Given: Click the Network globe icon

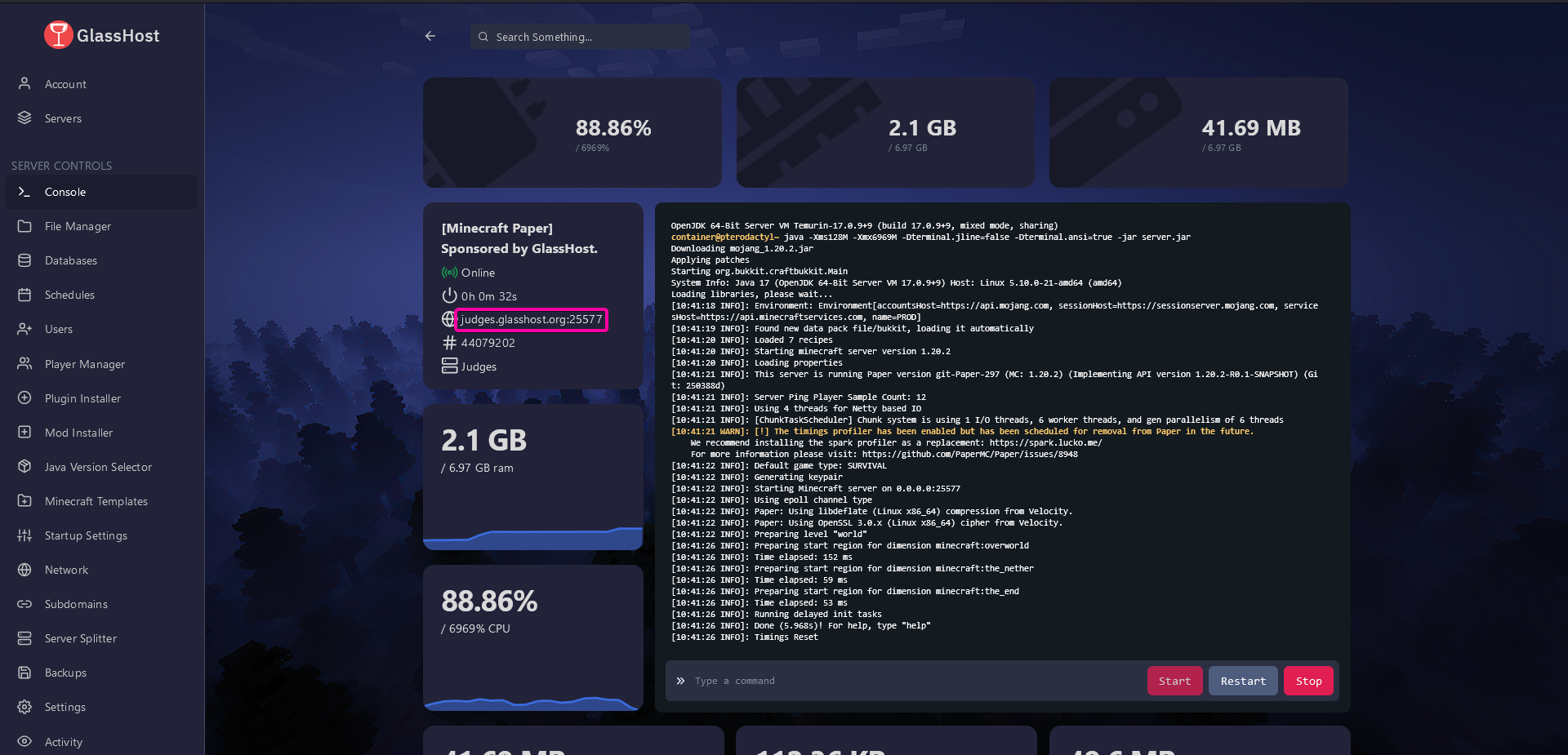Looking at the screenshot, I should pyautogui.click(x=24, y=570).
